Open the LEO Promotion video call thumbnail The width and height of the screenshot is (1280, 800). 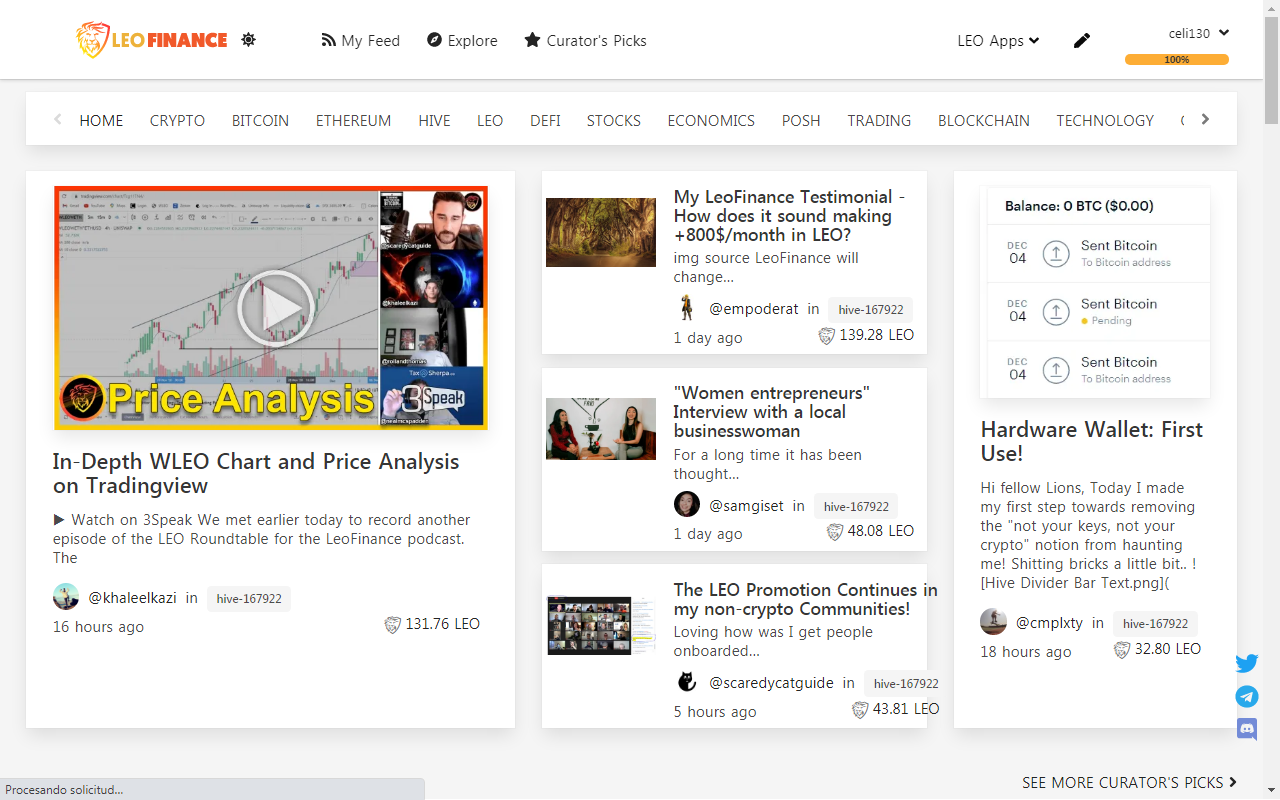coord(602,626)
